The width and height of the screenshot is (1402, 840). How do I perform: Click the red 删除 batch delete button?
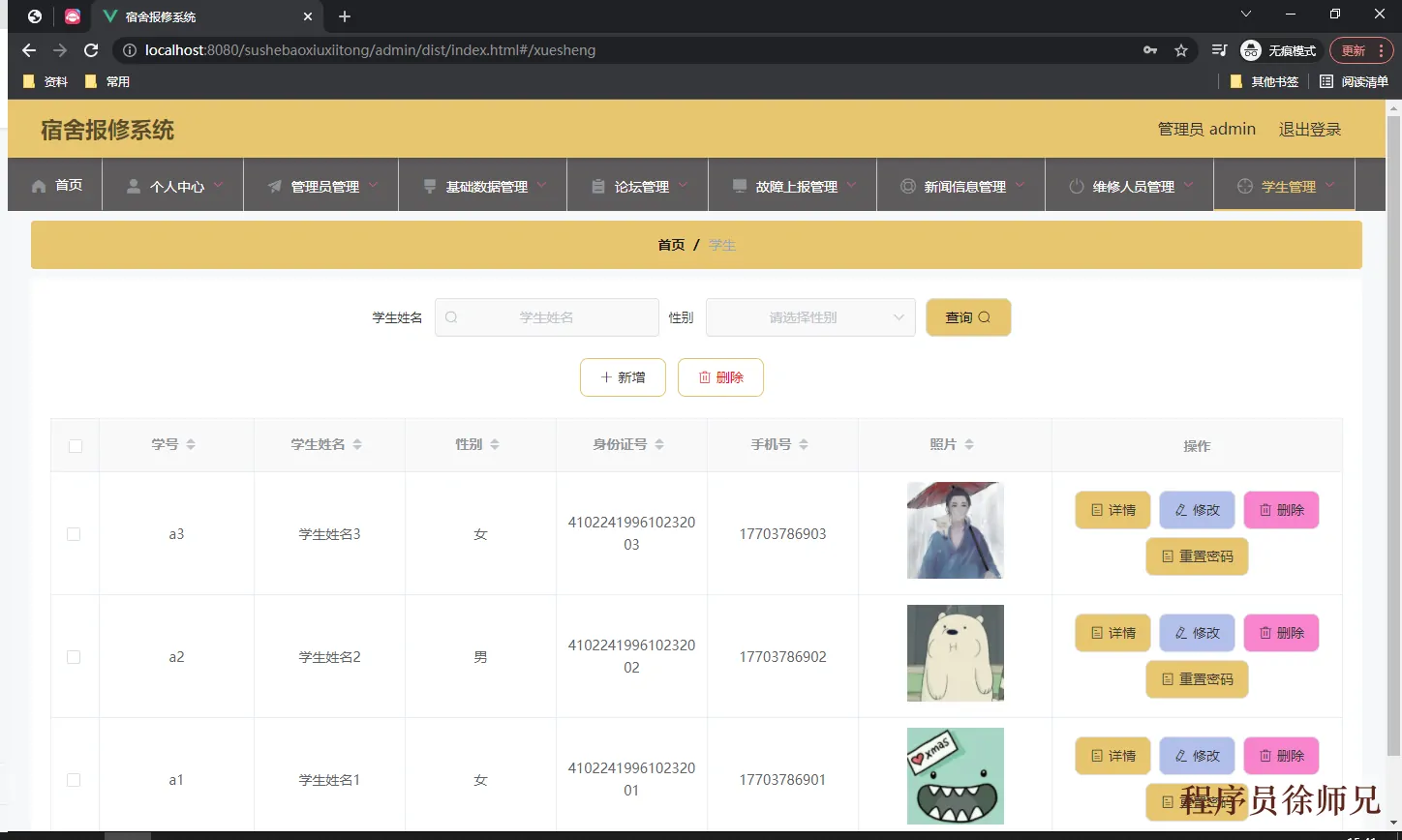720,377
